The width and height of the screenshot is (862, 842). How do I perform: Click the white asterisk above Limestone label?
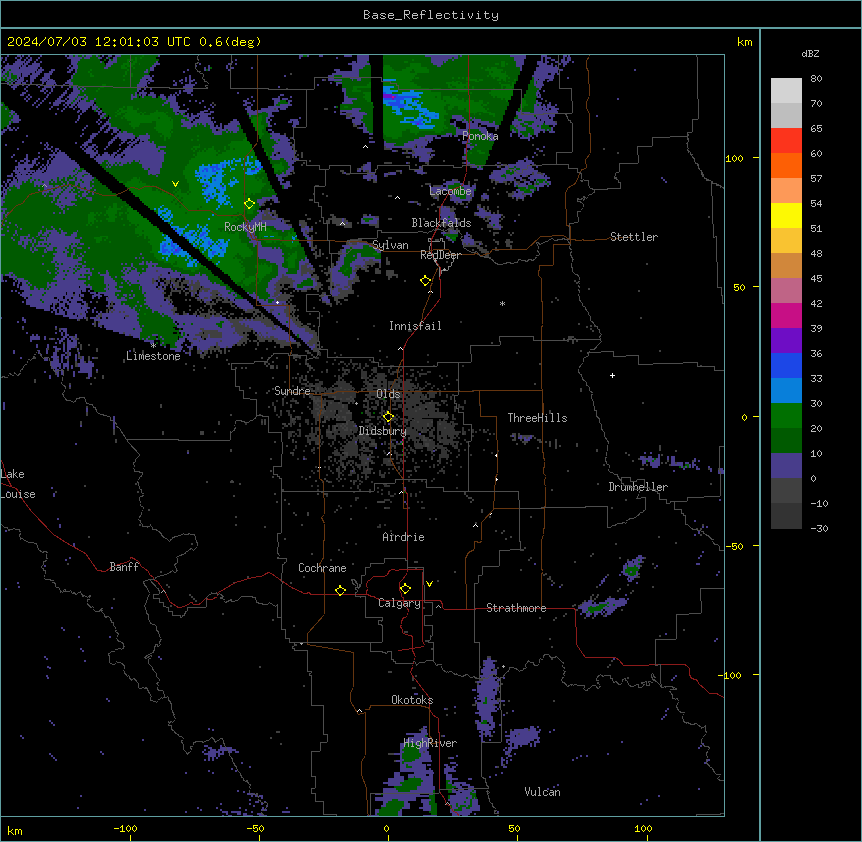point(153,346)
